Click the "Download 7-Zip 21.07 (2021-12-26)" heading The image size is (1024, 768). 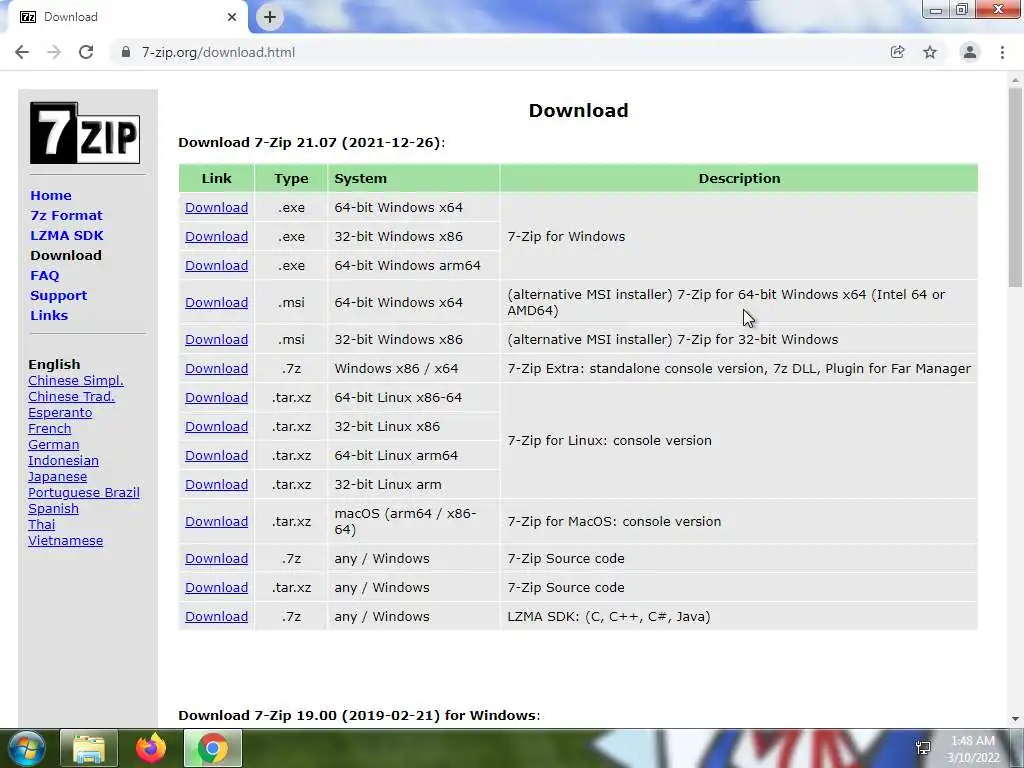tap(312, 142)
